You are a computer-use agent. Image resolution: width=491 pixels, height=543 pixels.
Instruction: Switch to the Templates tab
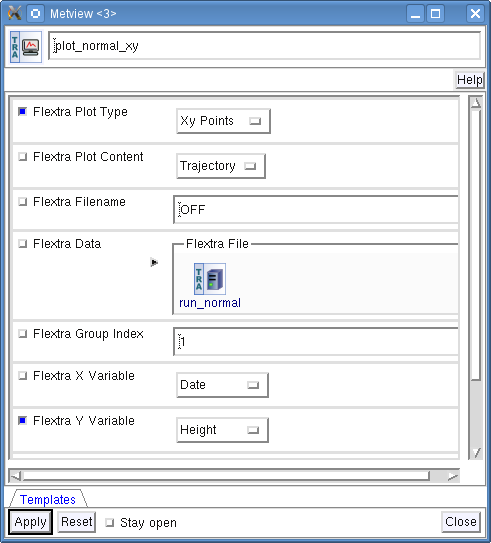48,499
